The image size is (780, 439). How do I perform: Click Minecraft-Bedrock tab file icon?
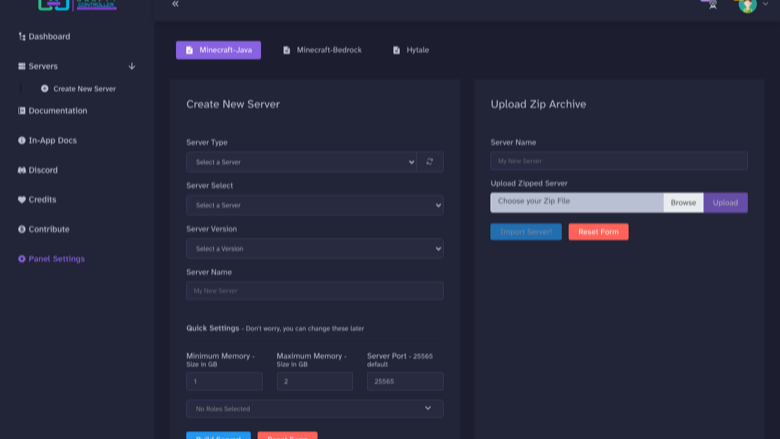[x=287, y=50]
